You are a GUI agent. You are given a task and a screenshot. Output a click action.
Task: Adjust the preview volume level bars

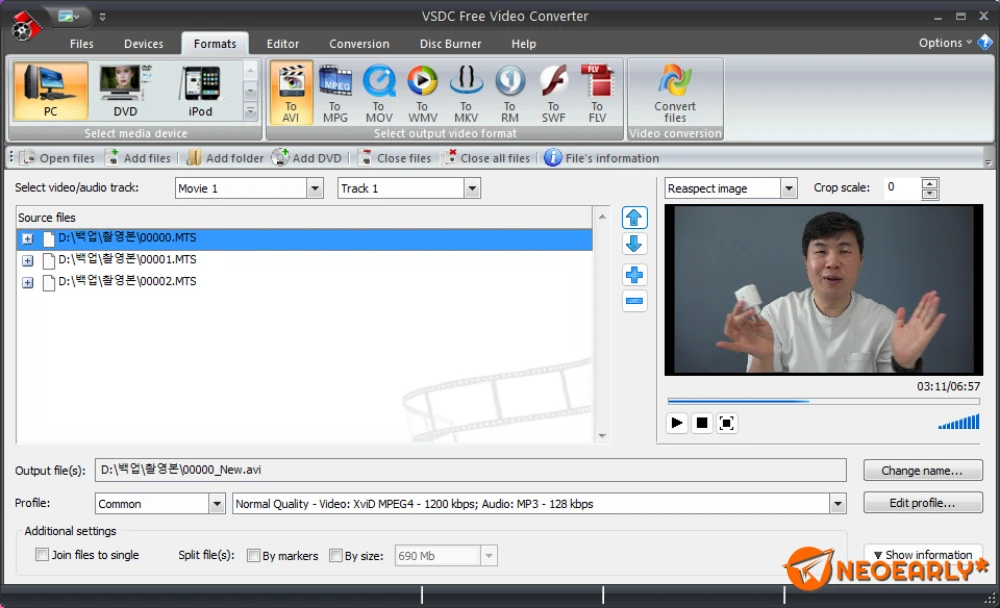[x=959, y=422]
